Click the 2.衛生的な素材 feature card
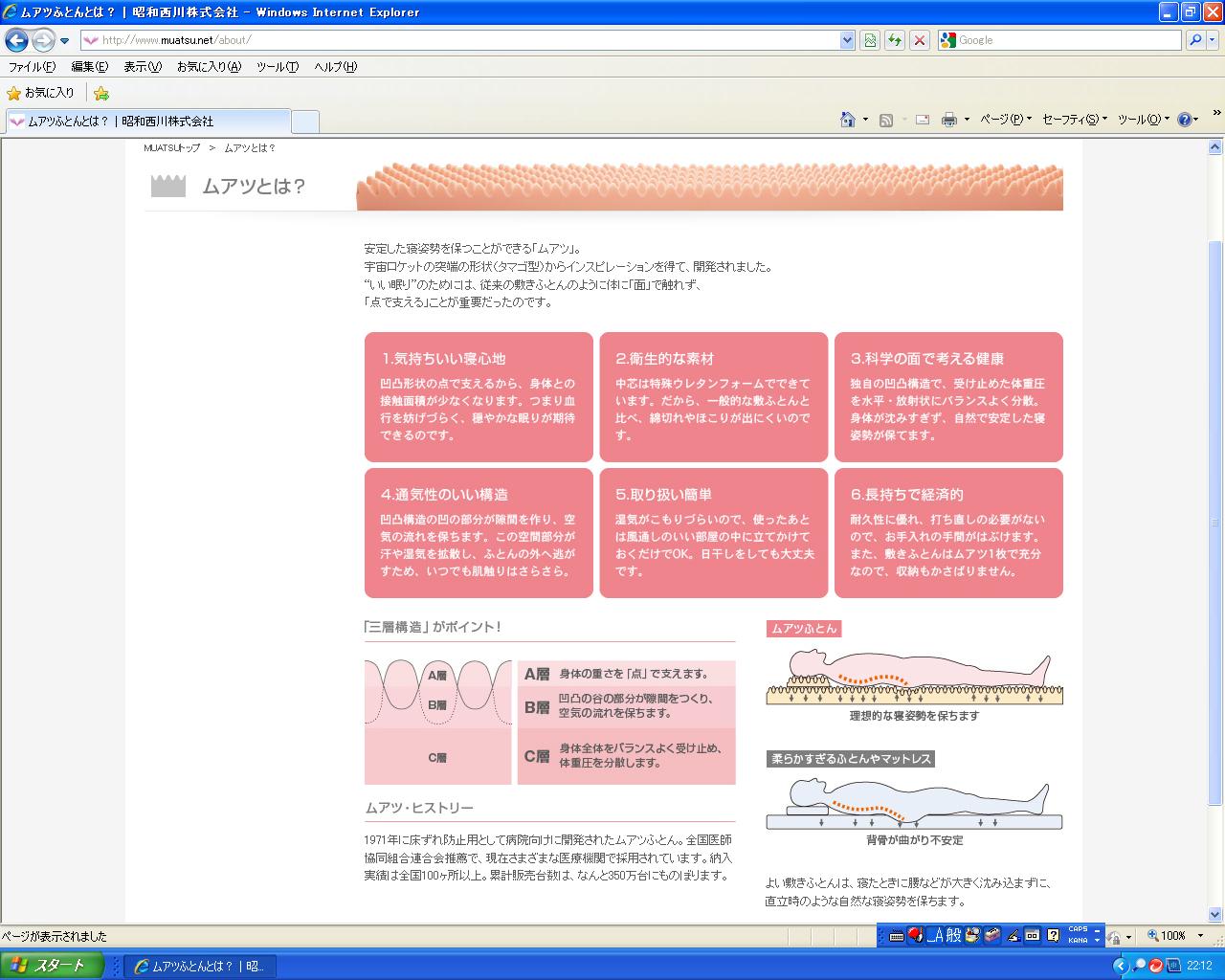 click(714, 397)
